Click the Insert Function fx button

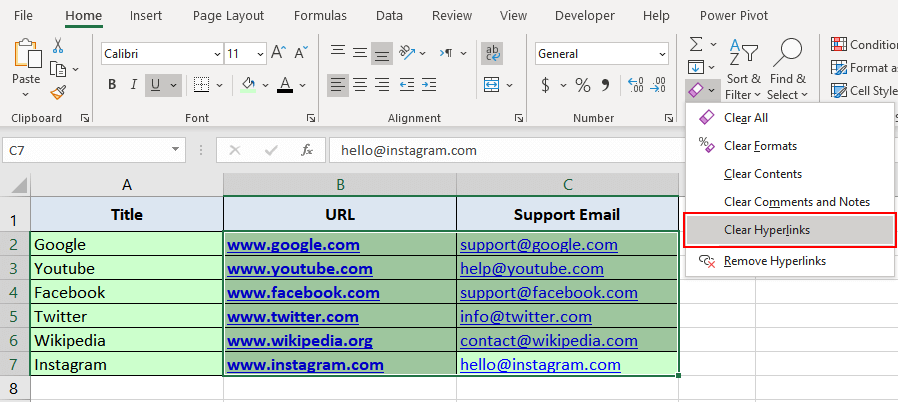pos(307,150)
